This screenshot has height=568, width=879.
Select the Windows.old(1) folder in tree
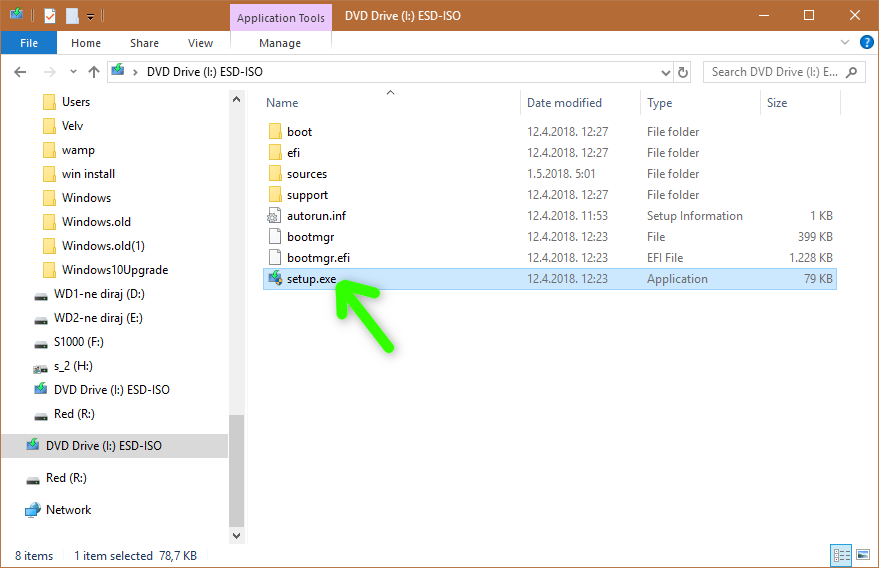coord(103,246)
